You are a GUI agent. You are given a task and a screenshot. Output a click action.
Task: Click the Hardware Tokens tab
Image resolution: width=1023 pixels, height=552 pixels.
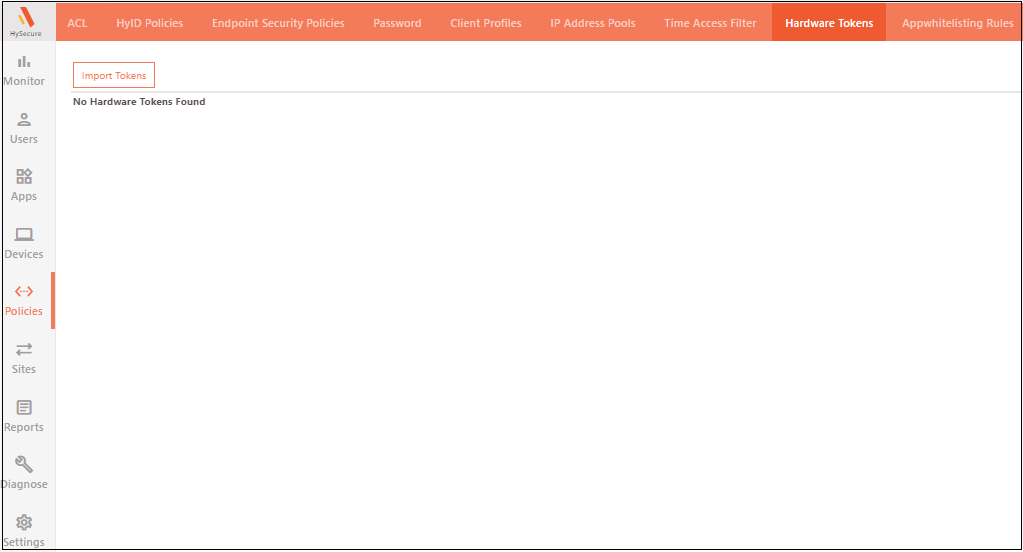[829, 23]
